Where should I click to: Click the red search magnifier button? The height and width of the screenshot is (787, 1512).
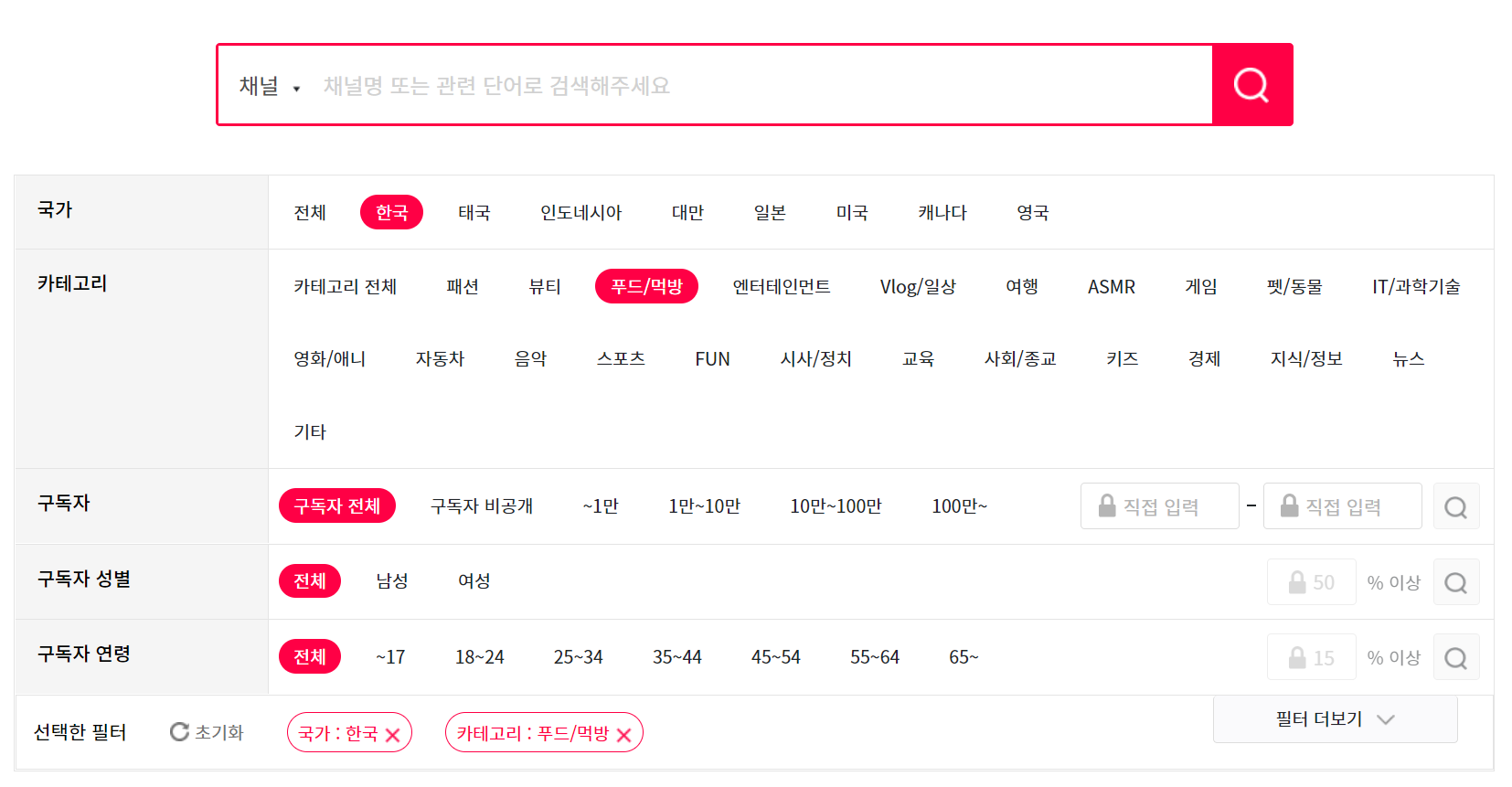coord(1251,84)
